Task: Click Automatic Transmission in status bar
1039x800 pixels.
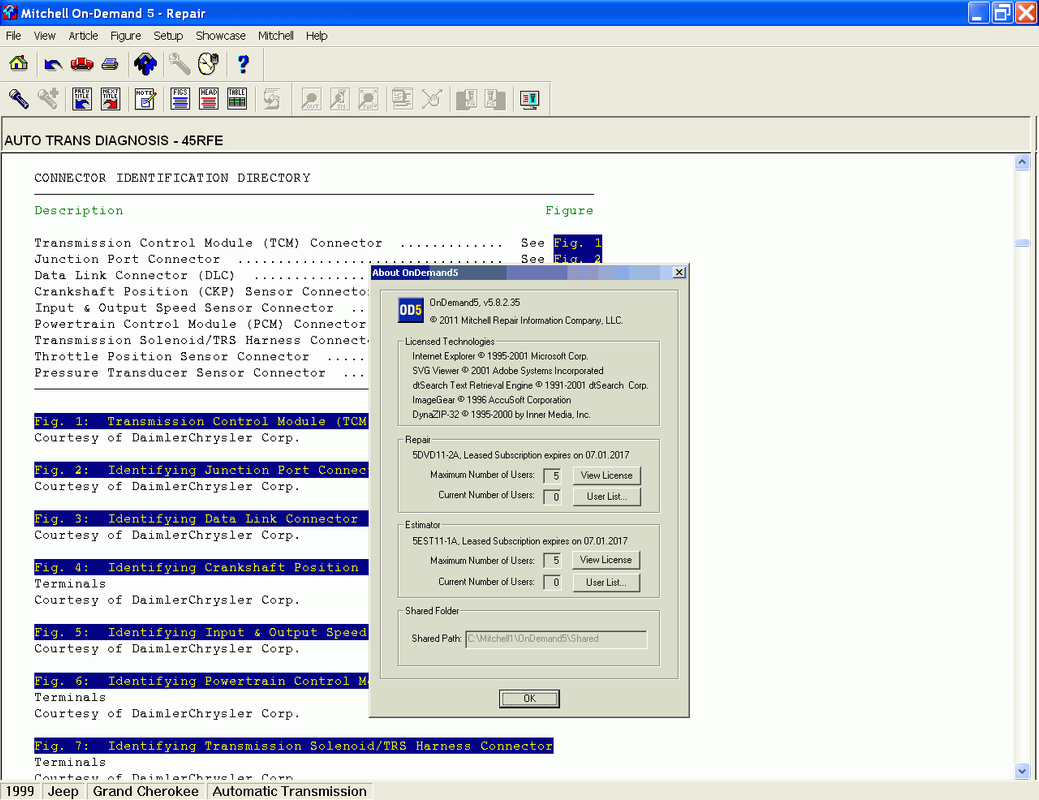Action: point(290,791)
